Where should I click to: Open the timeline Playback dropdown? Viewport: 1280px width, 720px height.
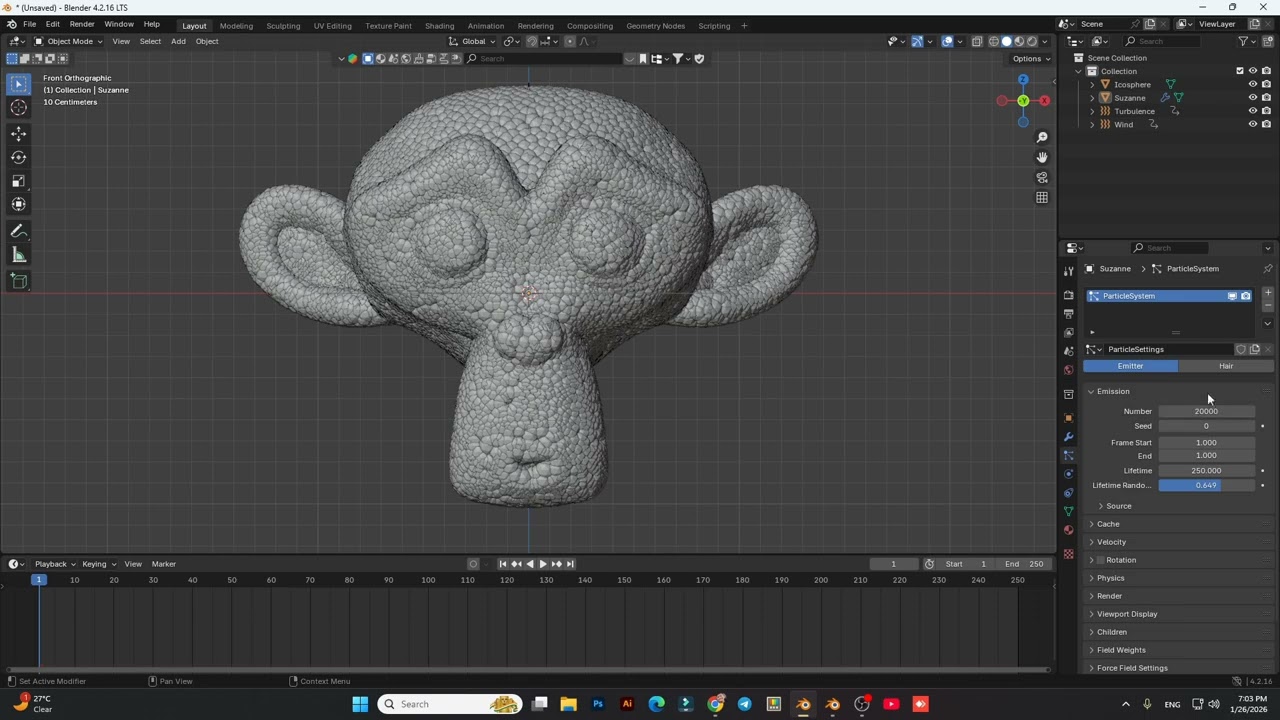pyautogui.click(x=55, y=564)
